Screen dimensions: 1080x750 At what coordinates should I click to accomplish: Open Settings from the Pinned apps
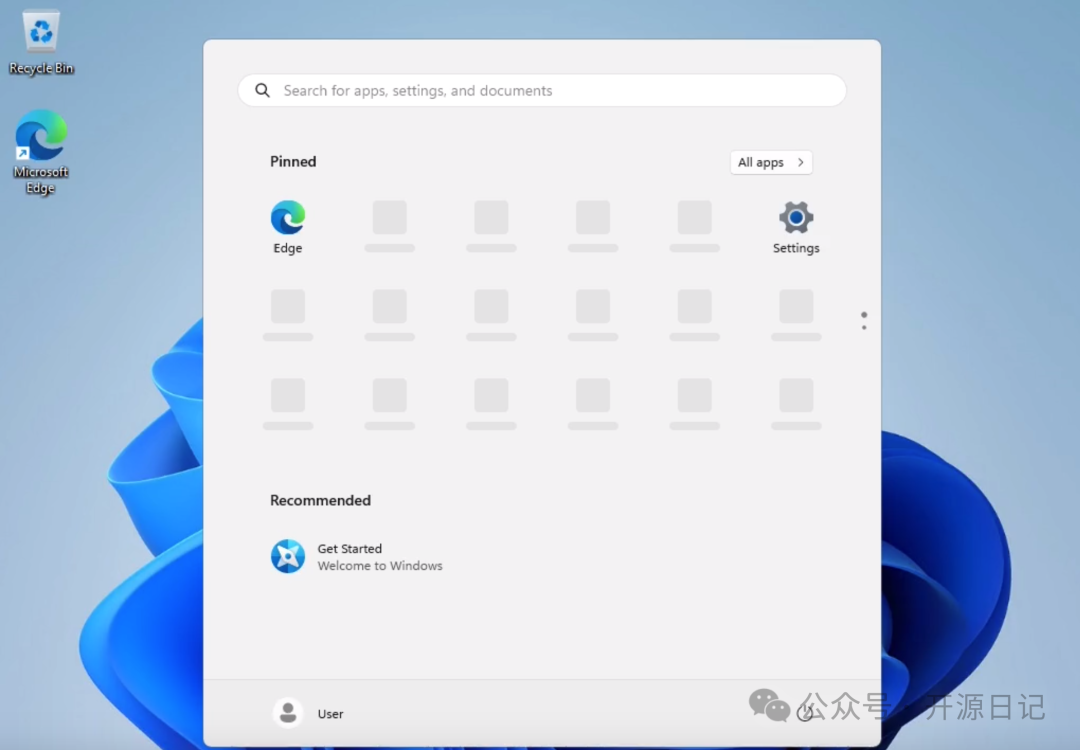pyautogui.click(x=795, y=218)
